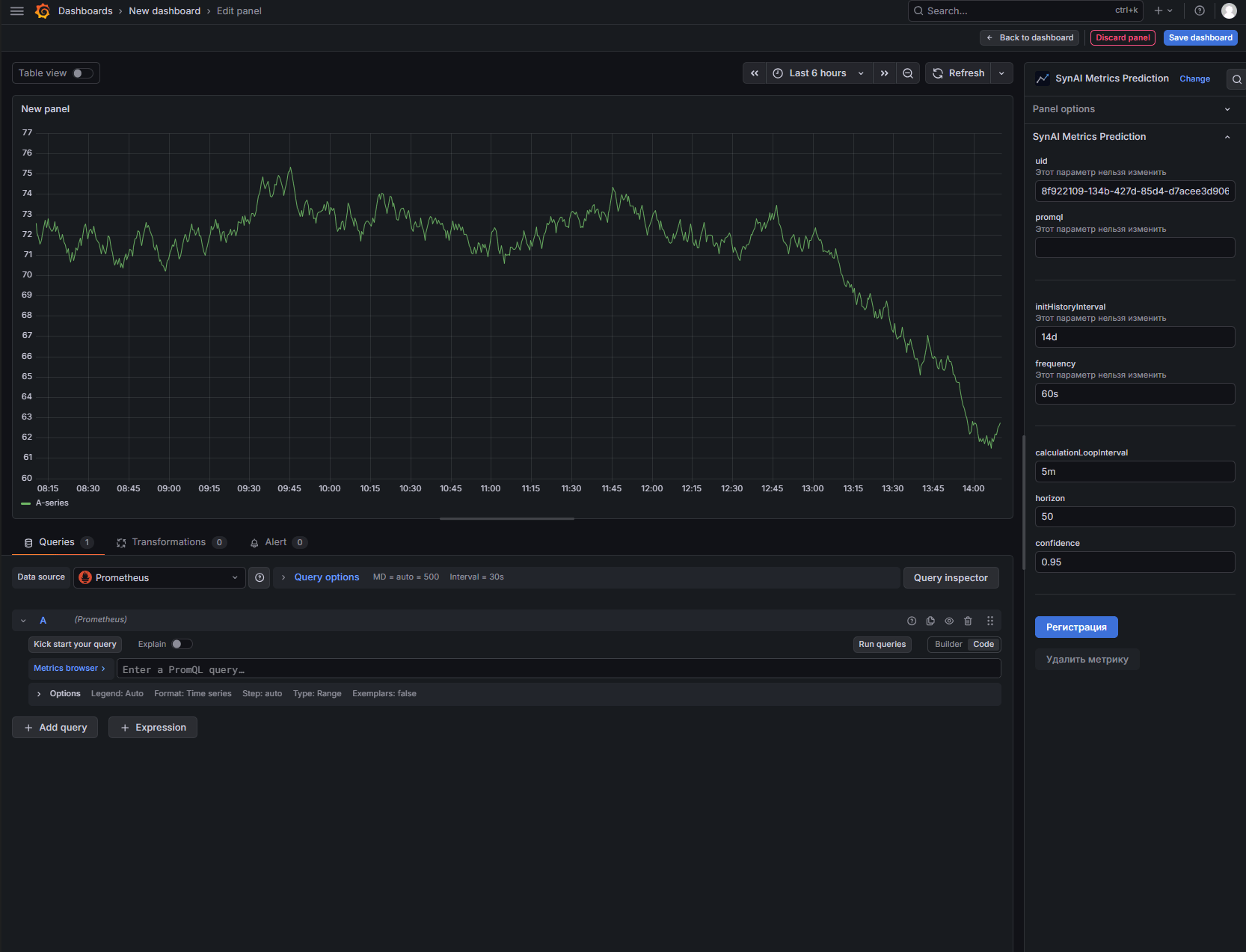Screen dimensions: 1246x952
Task: Zoom out the time range
Action: click(908, 73)
